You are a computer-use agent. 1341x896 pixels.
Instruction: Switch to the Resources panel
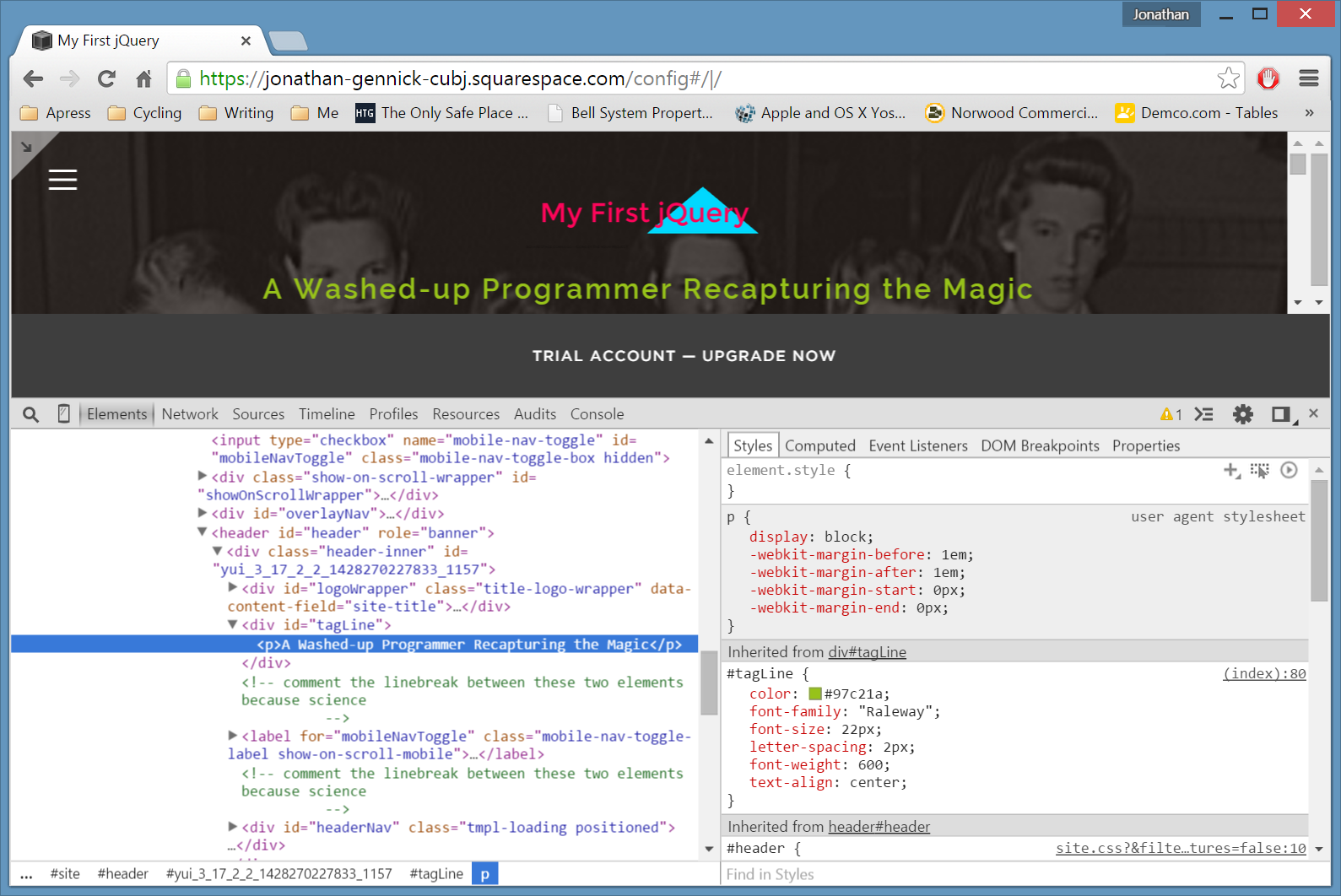(466, 414)
